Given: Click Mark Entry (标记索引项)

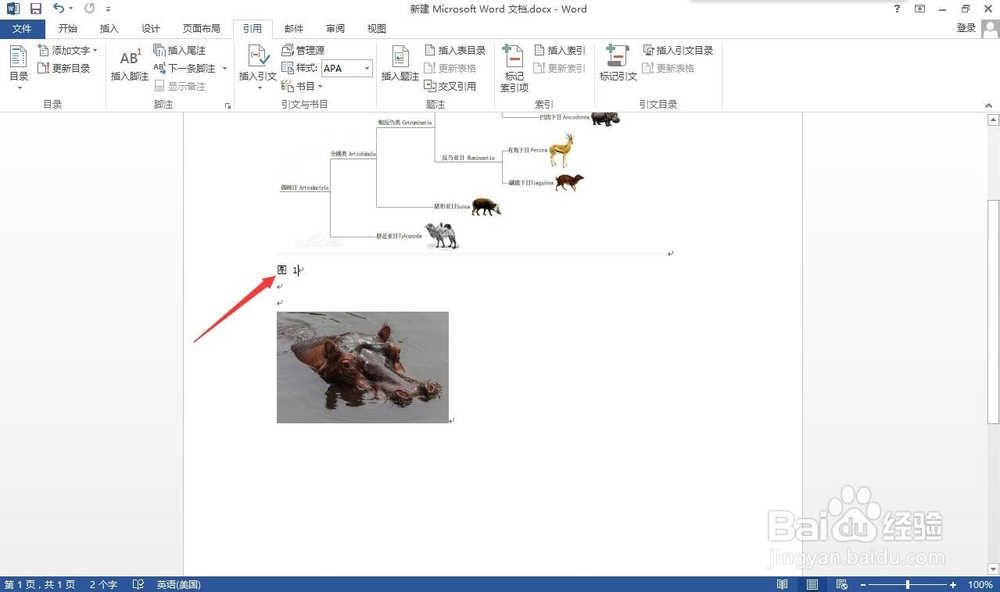Looking at the screenshot, I should pos(514,68).
